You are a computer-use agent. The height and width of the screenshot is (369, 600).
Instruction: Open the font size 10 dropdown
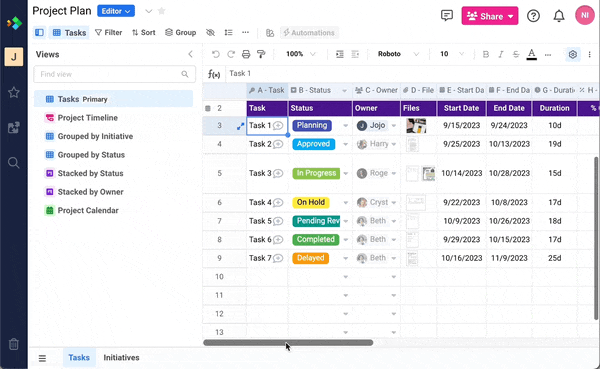coord(452,54)
